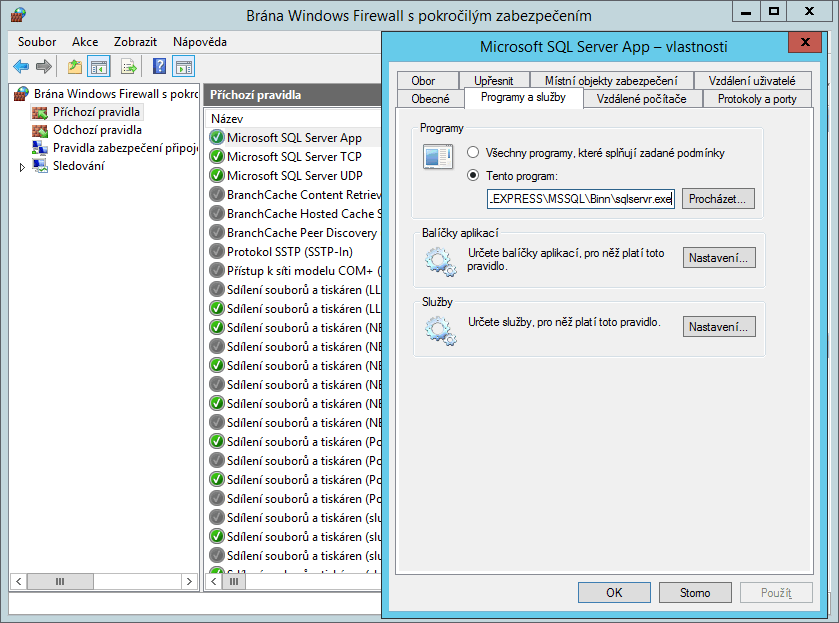Select 'Všechny programy' radio button

pyautogui.click(x=474, y=153)
